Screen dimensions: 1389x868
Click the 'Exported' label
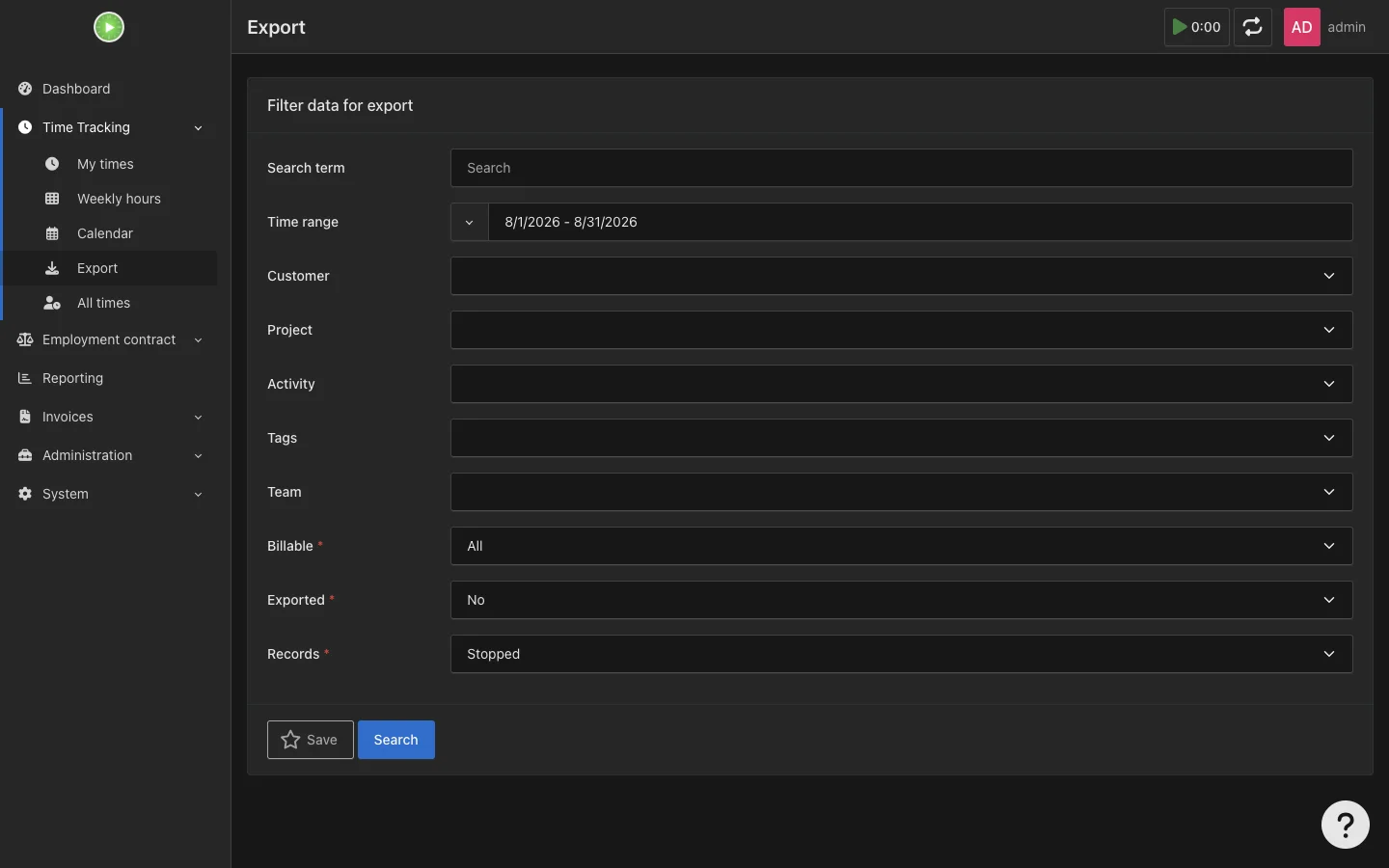tap(296, 600)
